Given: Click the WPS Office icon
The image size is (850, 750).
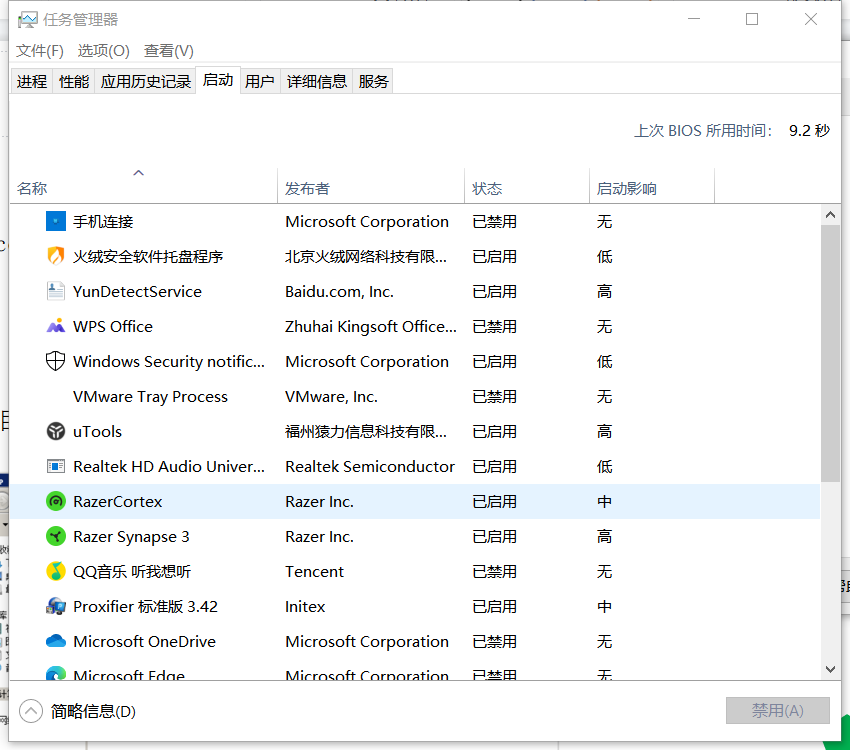Looking at the screenshot, I should click(x=55, y=326).
